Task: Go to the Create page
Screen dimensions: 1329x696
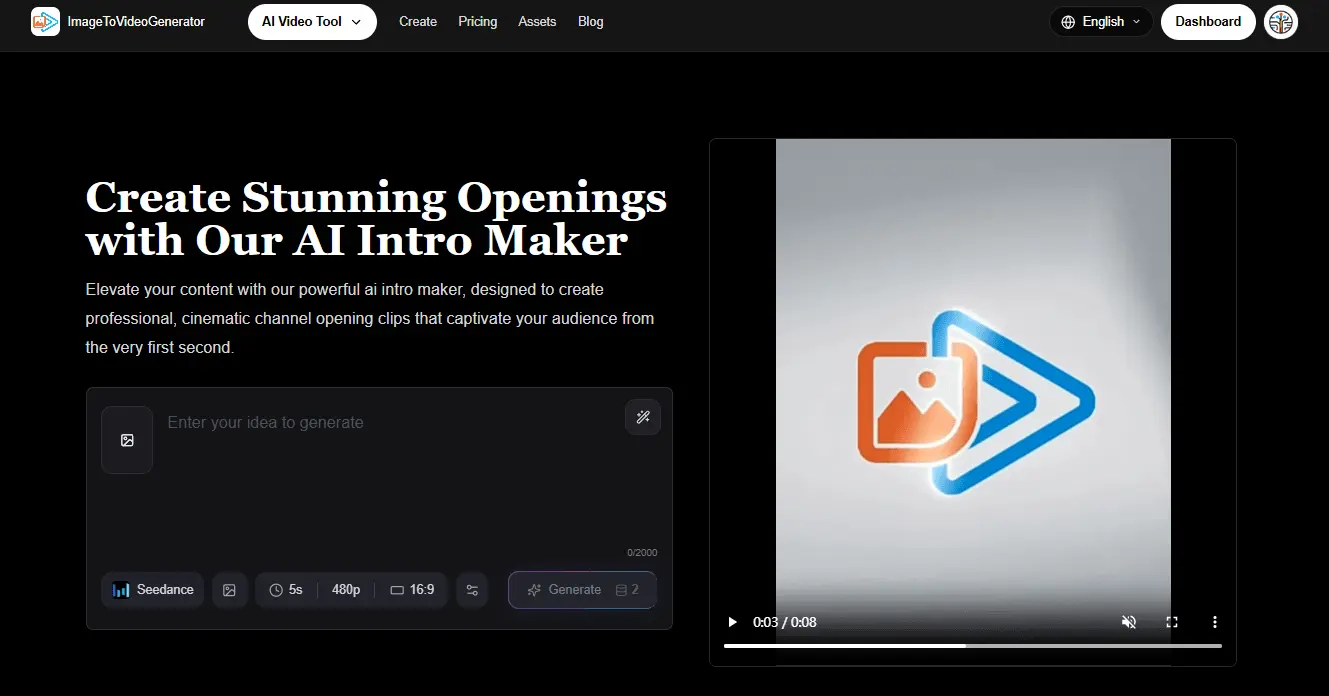Action: pos(418,21)
